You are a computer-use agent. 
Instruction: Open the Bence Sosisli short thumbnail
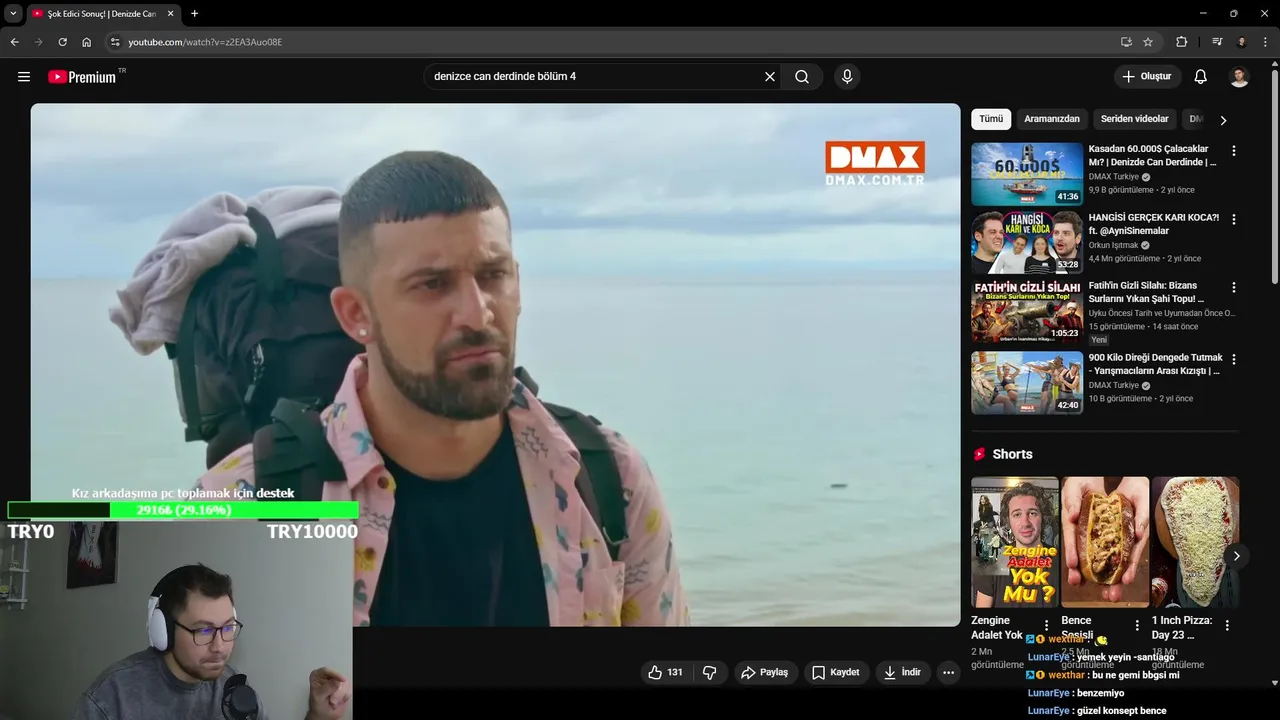coord(1105,542)
